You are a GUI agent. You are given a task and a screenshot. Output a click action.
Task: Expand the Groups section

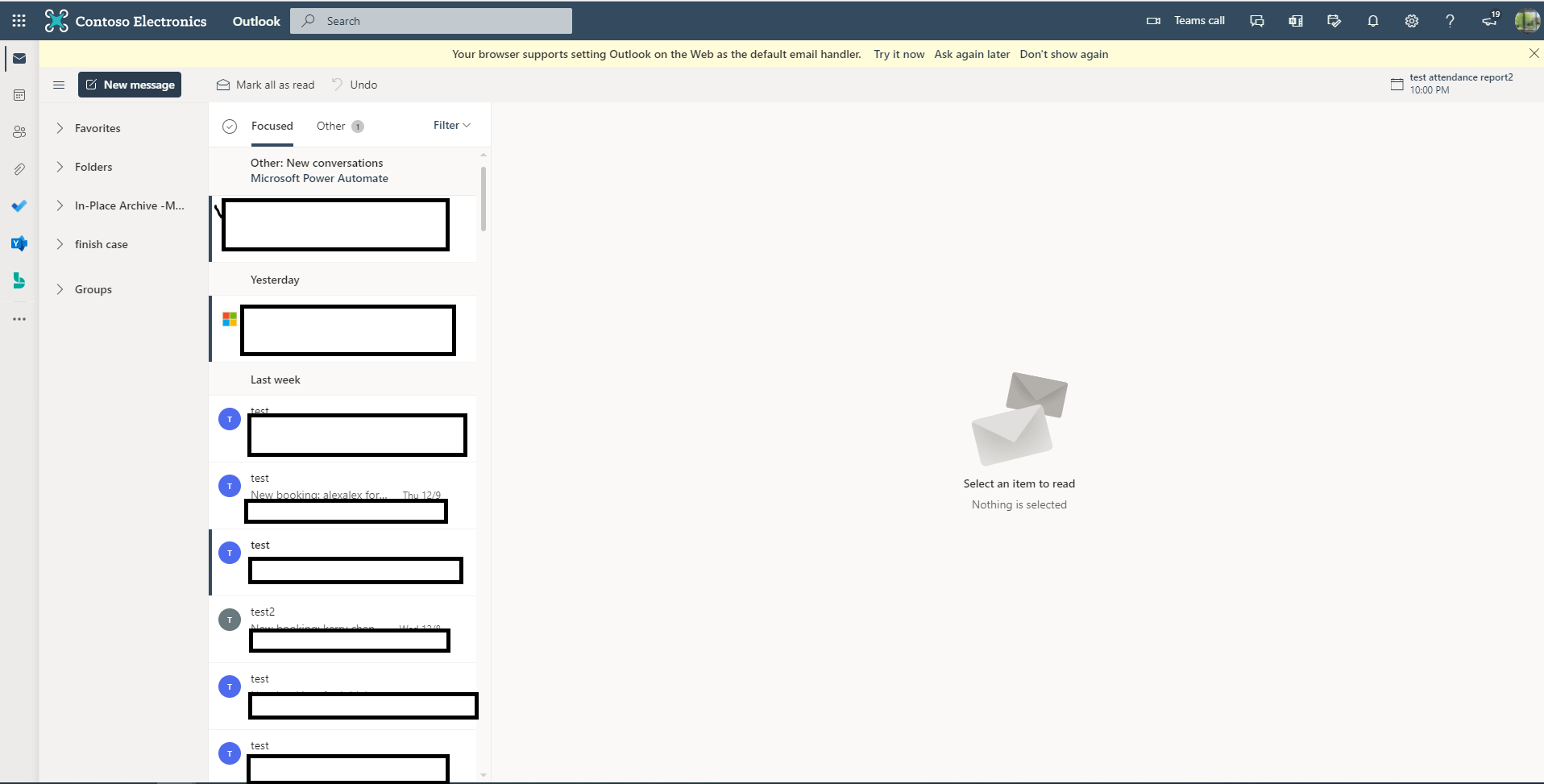pos(60,289)
